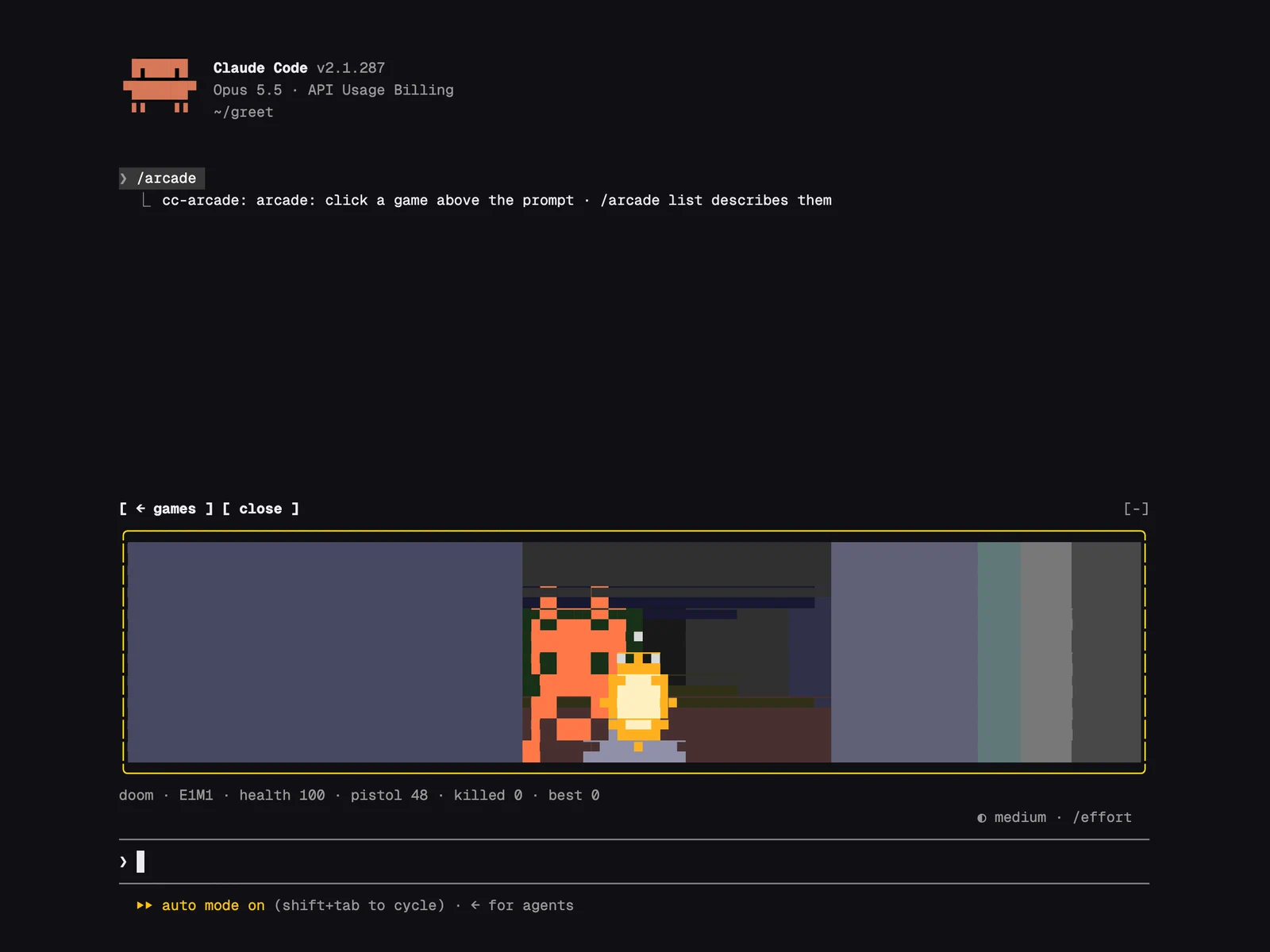Image resolution: width=1270 pixels, height=952 pixels.
Task: Click the 'killed 0' counter
Action: click(488, 795)
